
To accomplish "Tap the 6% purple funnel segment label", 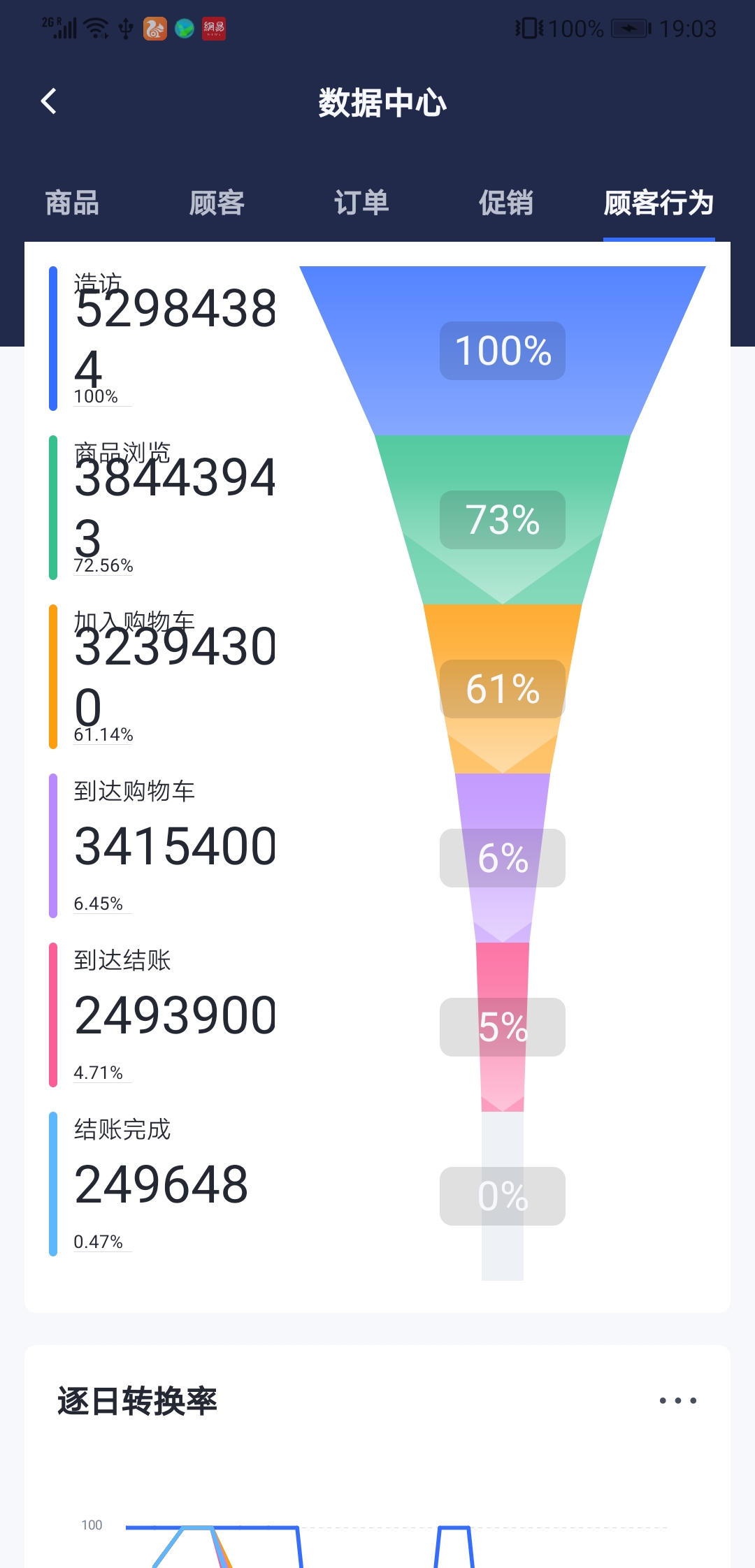I will tap(503, 858).
